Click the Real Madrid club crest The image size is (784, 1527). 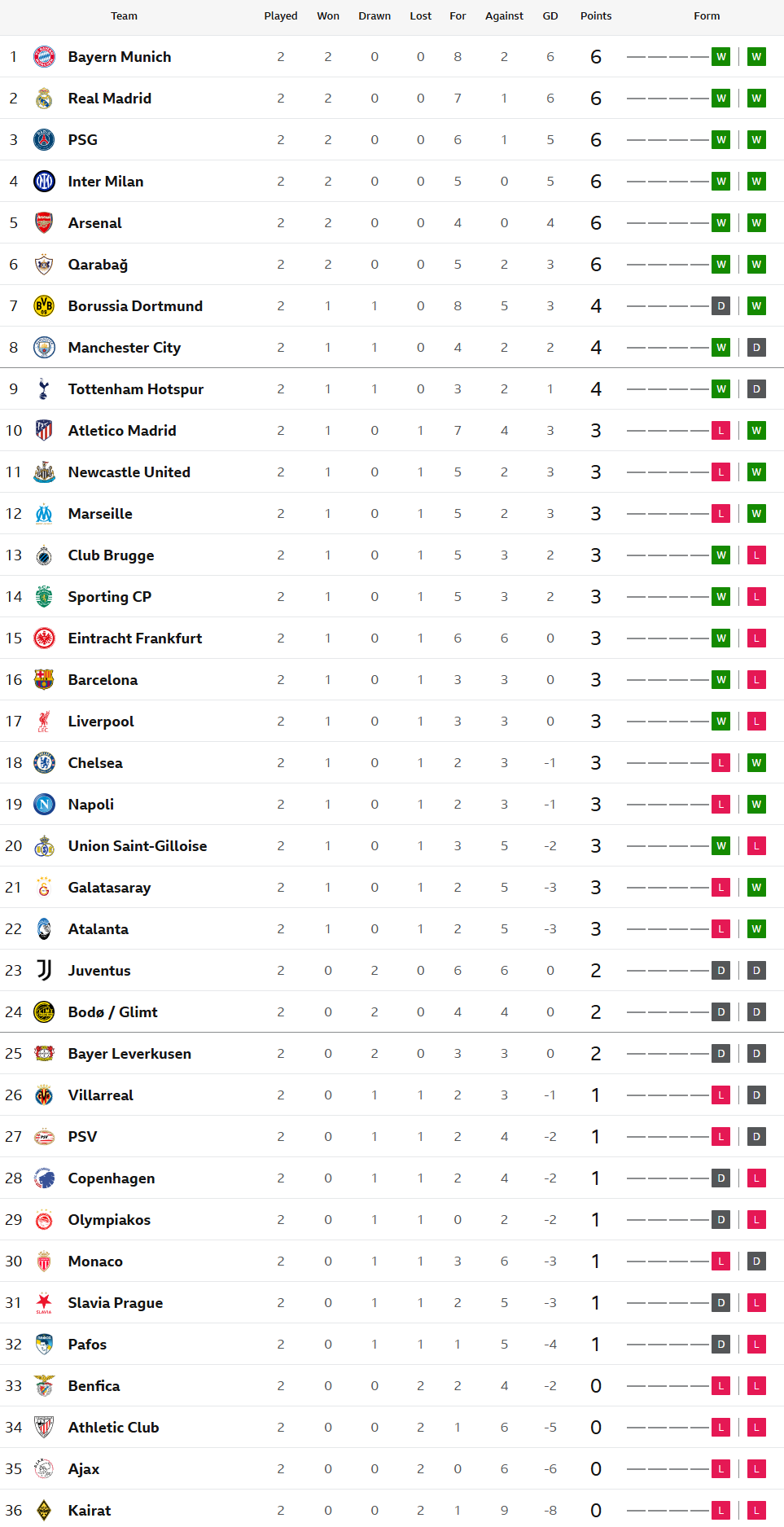[x=44, y=99]
